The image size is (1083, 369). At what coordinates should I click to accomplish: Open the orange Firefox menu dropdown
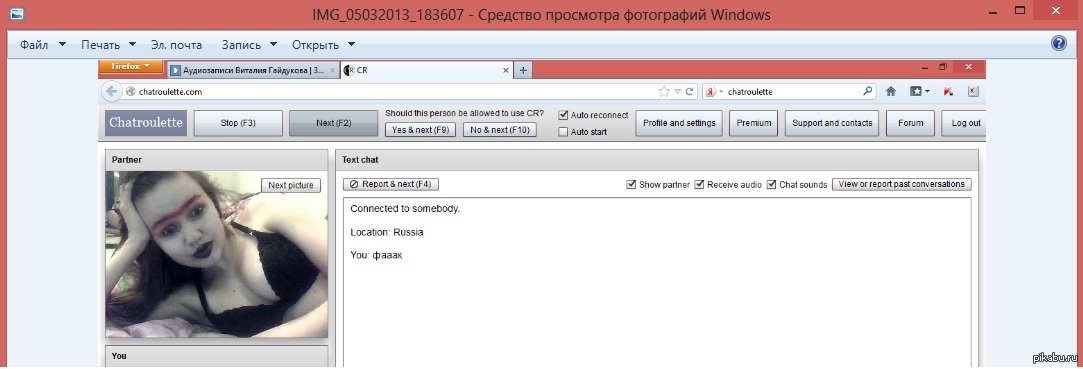(x=130, y=66)
